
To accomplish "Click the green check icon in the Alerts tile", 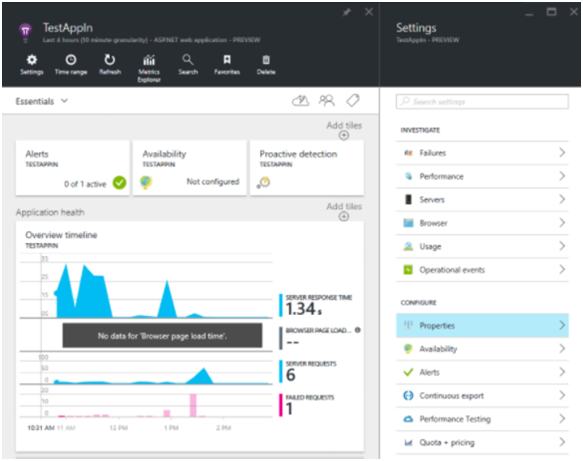I will click(x=119, y=183).
